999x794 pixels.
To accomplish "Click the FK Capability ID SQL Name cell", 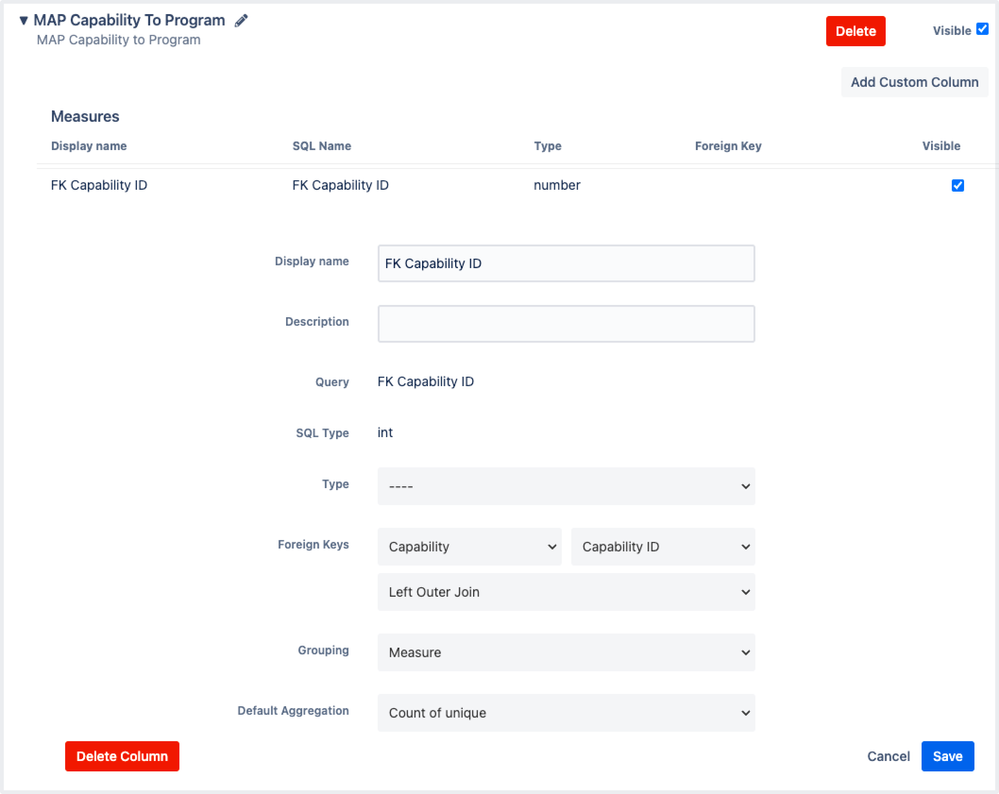I will click(x=340, y=185).
